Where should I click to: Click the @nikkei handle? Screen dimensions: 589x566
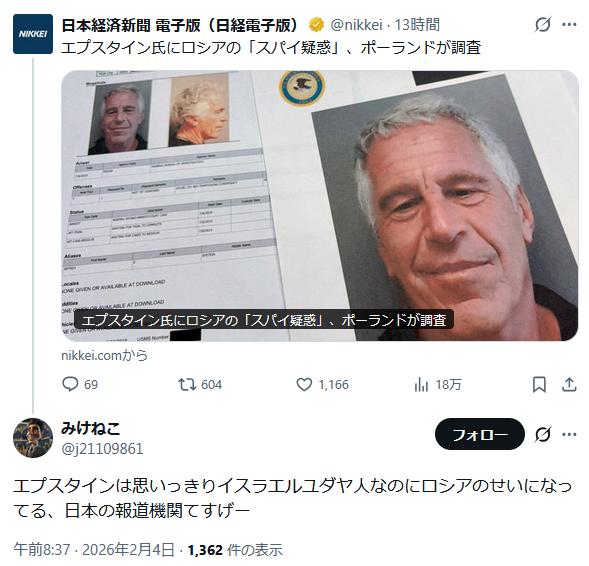(x=356, y=25)
